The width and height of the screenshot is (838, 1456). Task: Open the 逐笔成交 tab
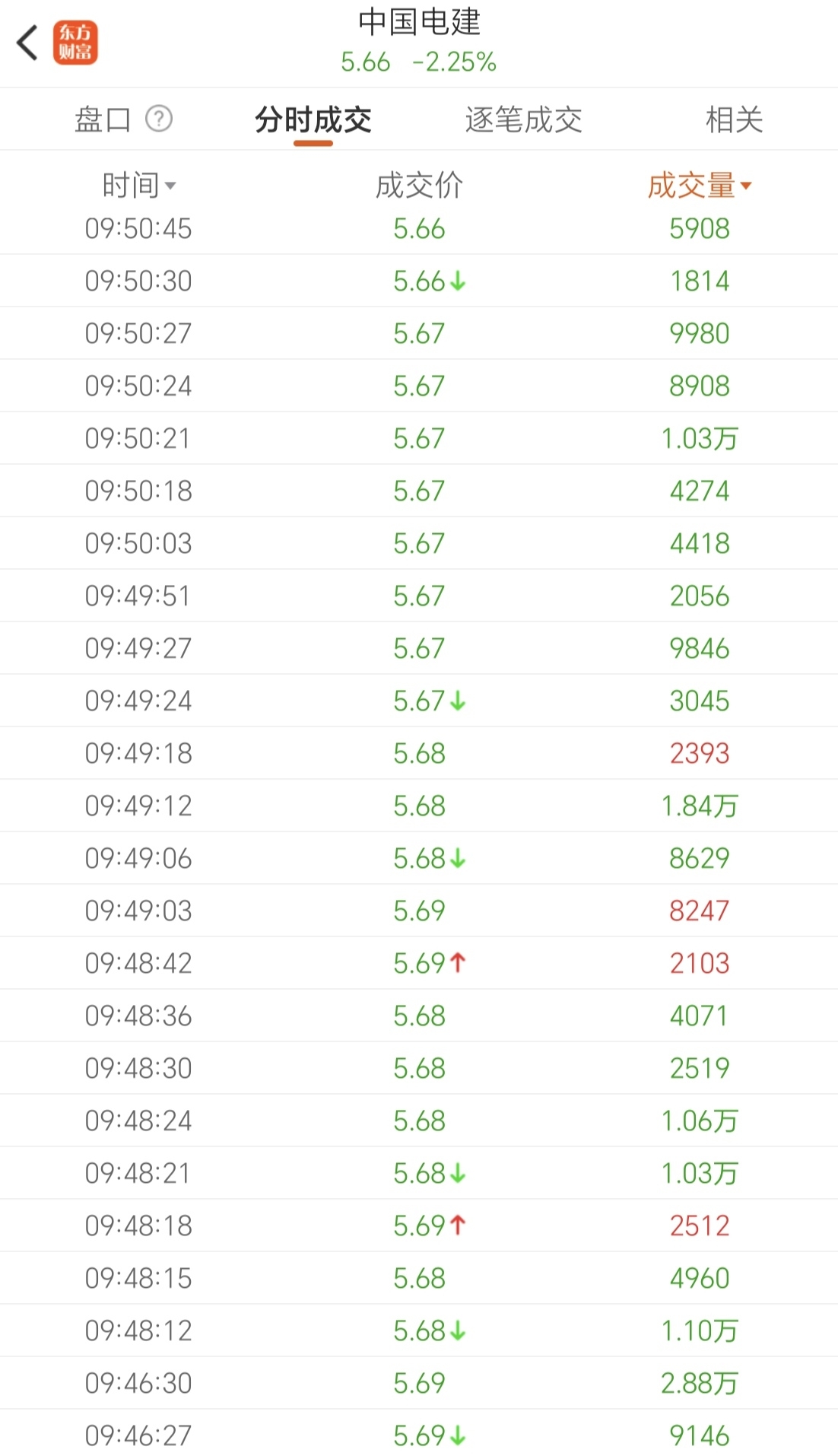pyautogui.click(x=523, y=119)
